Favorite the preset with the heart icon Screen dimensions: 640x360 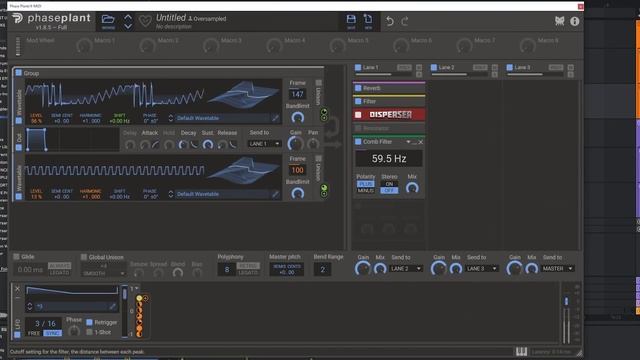(145, 21)
